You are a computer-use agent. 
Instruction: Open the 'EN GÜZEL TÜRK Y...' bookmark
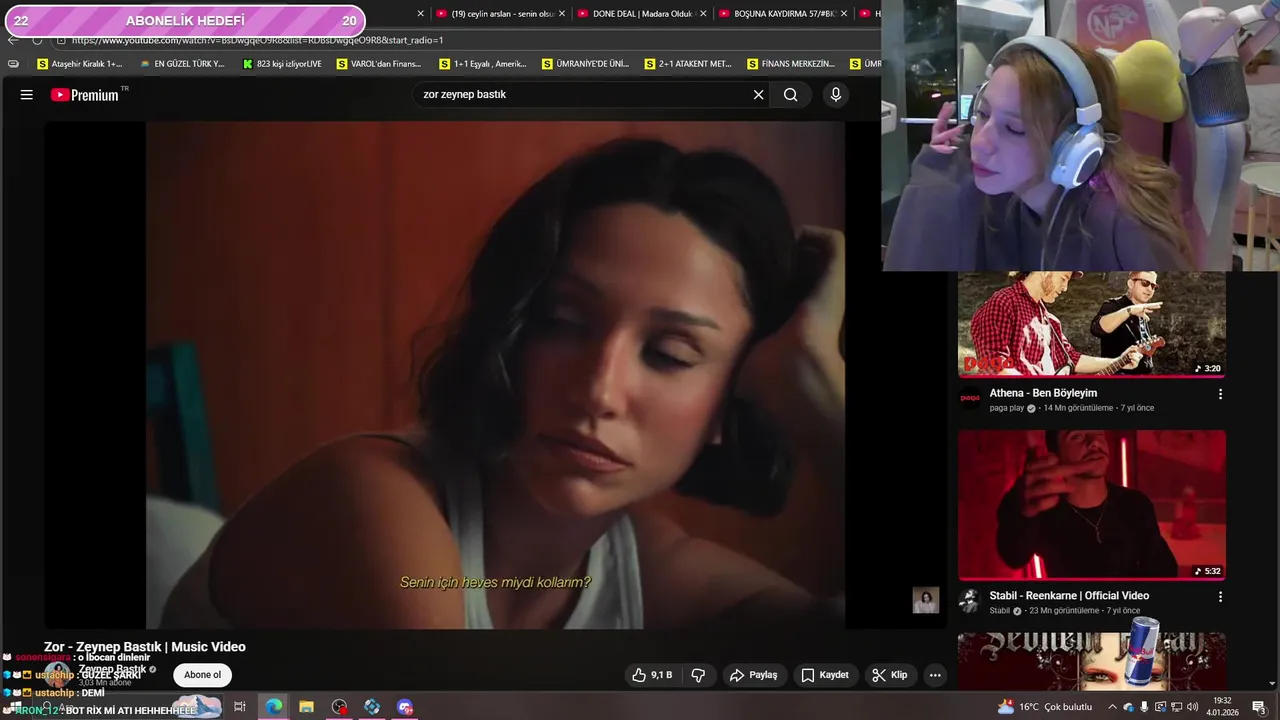point(182,64)
